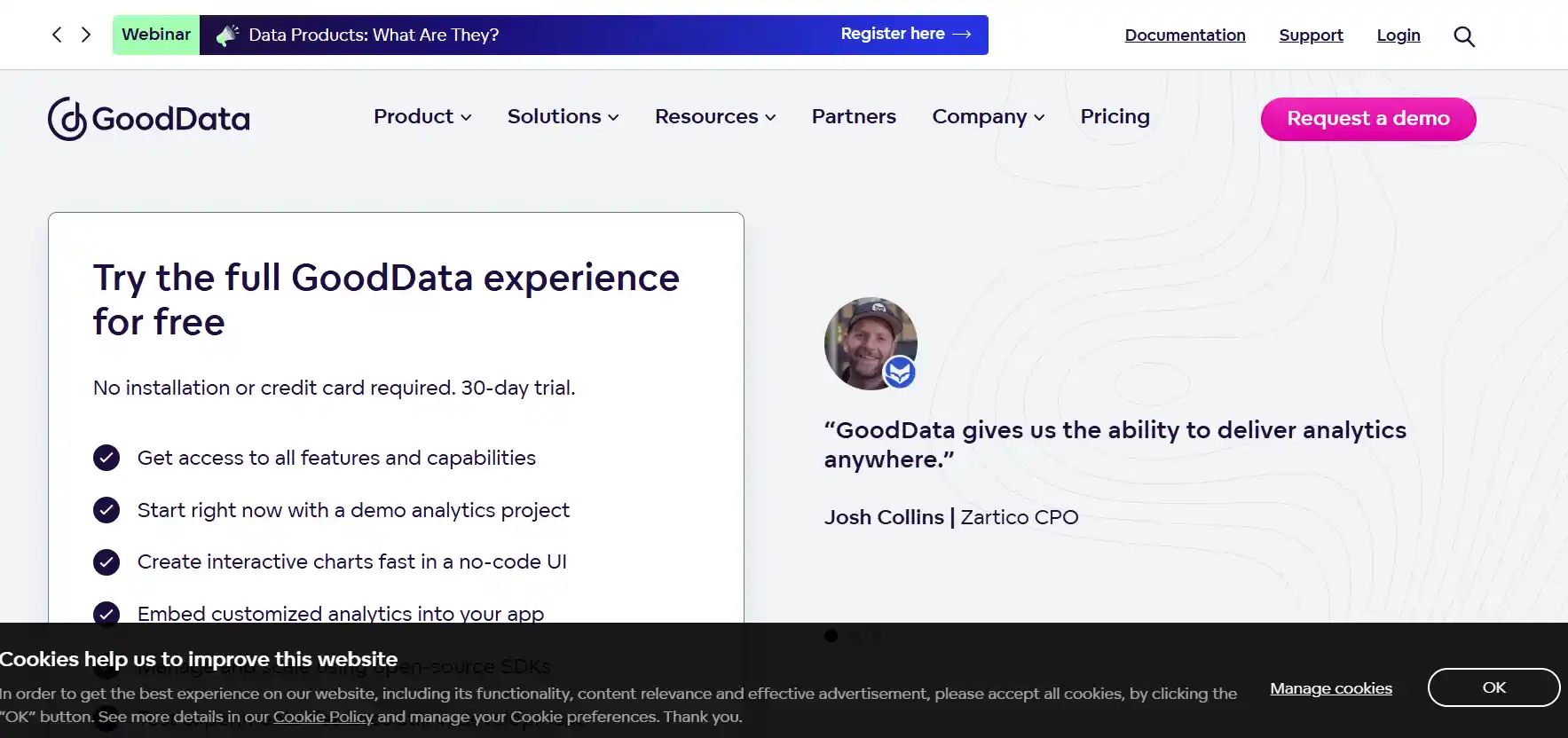Viewport: 1568px width, 738px height.
Task: Open the Partners page
Action: point(854,116)
